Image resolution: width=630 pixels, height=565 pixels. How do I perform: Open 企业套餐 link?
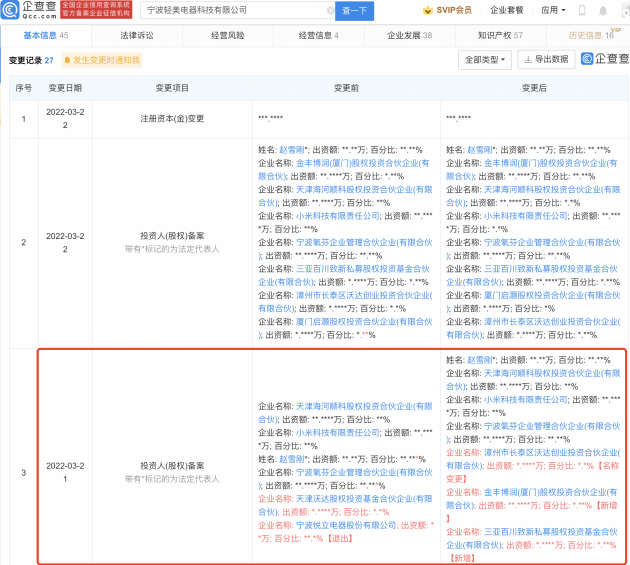[x=507, y=10]
